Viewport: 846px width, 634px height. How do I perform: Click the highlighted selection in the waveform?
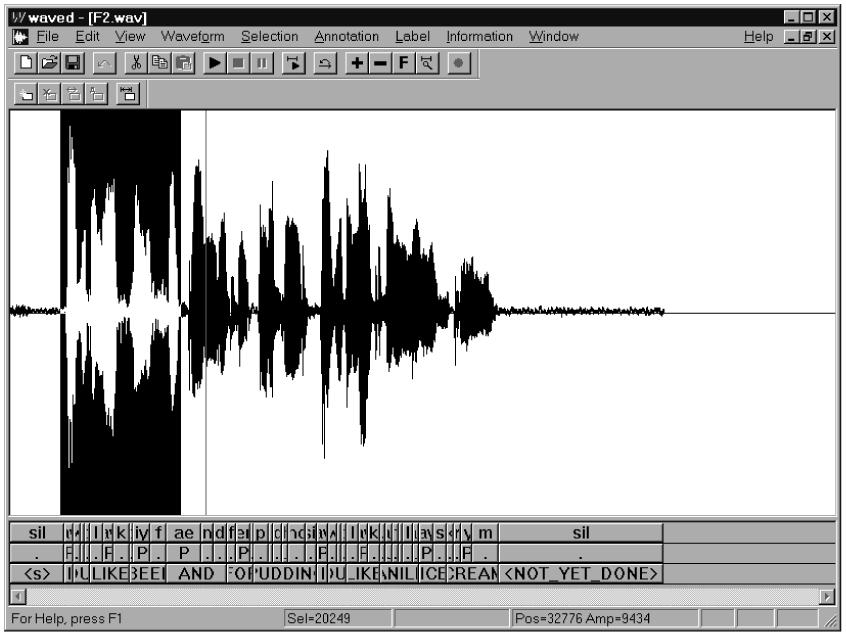(x=120, y=312)
